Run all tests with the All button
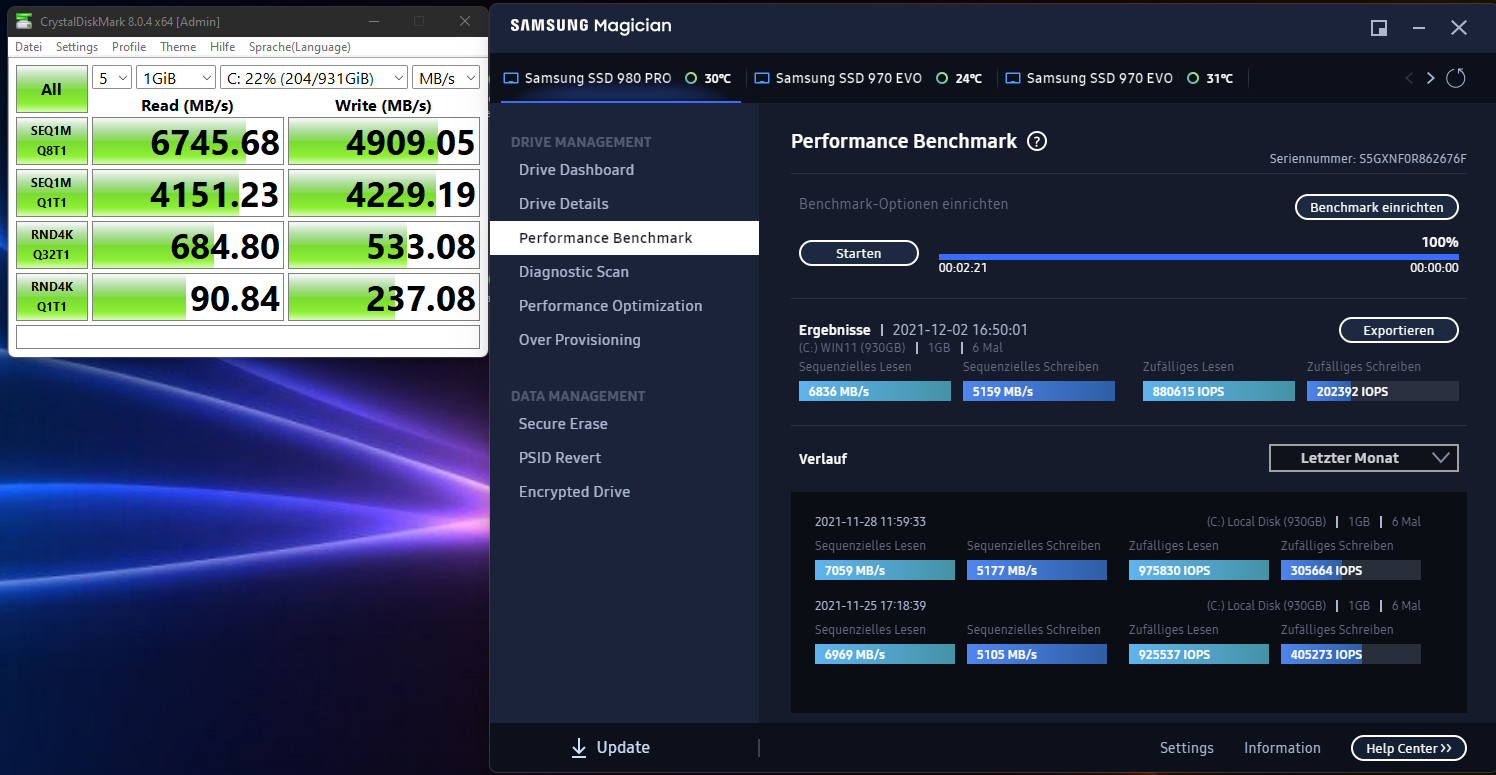Image resolution: width=1496 pixels, height=775 pixels. (52, 90)
